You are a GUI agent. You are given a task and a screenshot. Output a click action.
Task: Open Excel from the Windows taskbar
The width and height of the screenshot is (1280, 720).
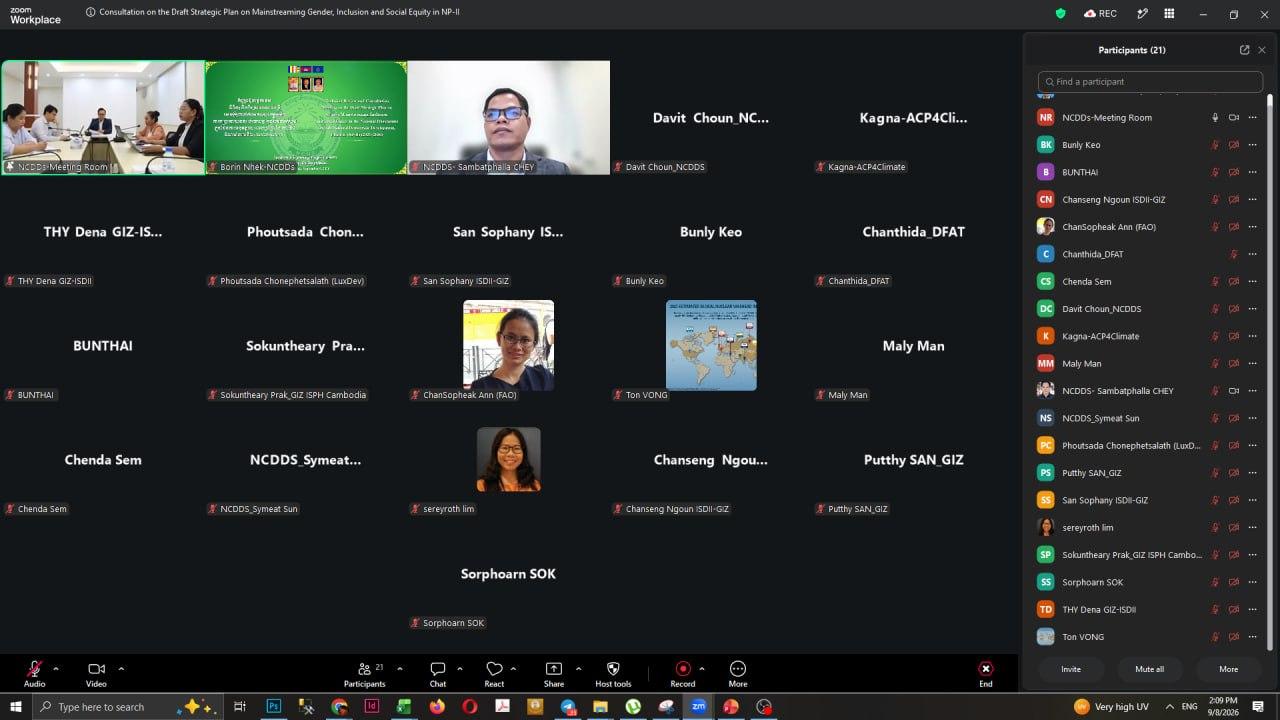404,706
